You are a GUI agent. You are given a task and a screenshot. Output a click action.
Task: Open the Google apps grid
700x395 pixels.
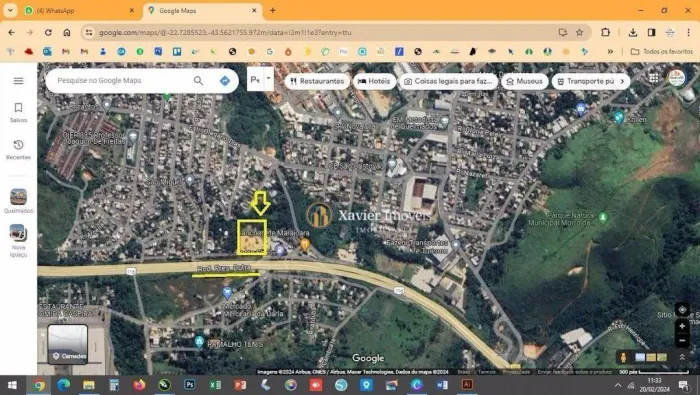(654, 78)
